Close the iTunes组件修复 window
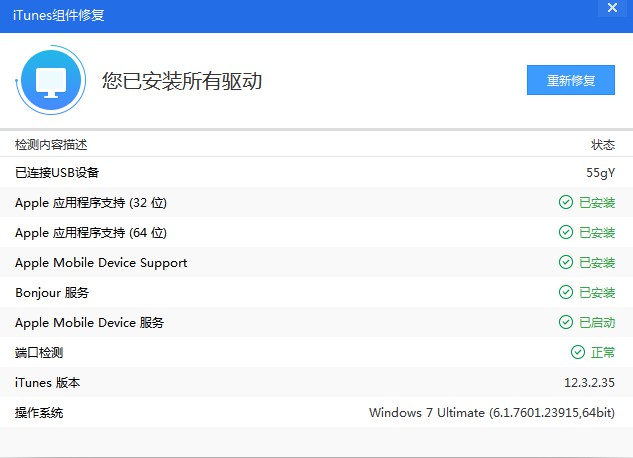Image resolution: width=633 pixels, height=458 pixels. click(612, 8)
